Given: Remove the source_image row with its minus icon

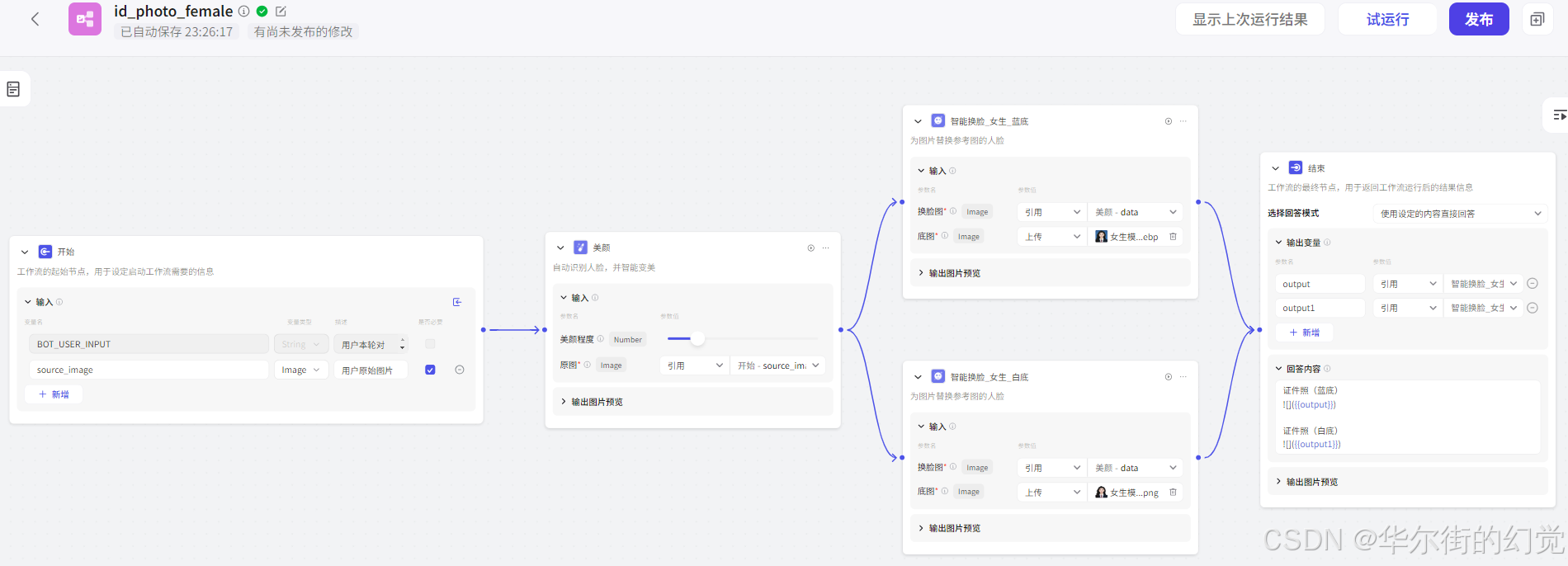Looking at the screenshot, I should [x=460, y=370].
